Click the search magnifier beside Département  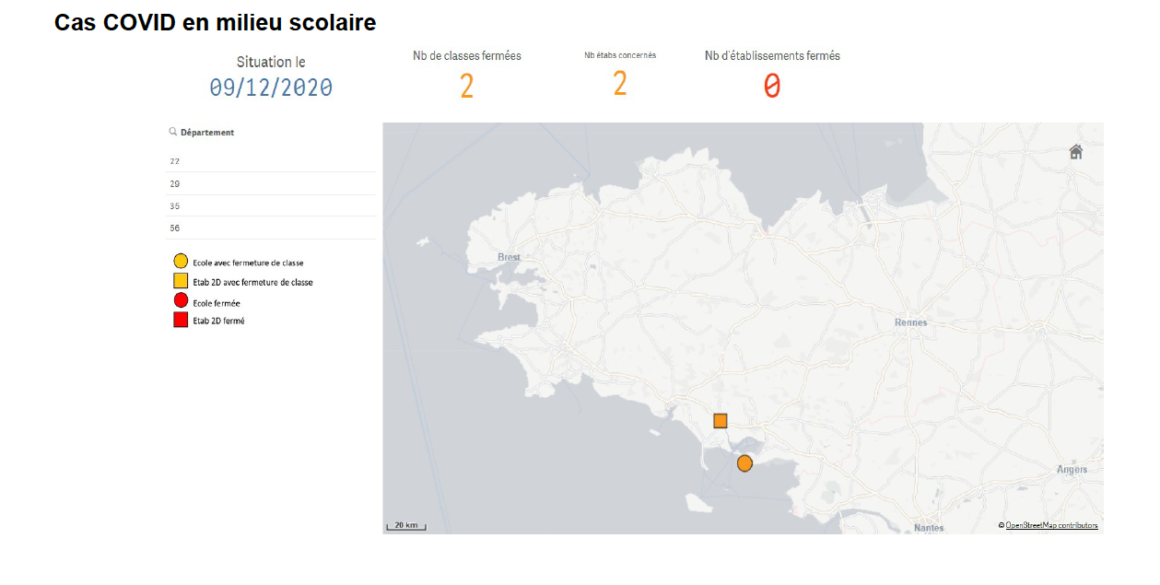[x=173, y=132]
